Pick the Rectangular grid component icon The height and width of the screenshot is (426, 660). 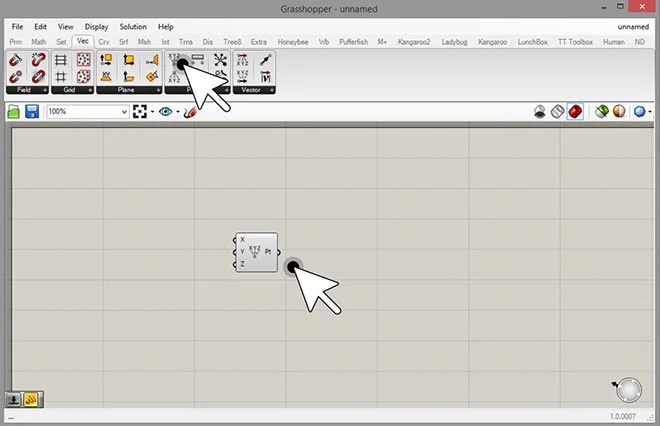click(61, 60)
